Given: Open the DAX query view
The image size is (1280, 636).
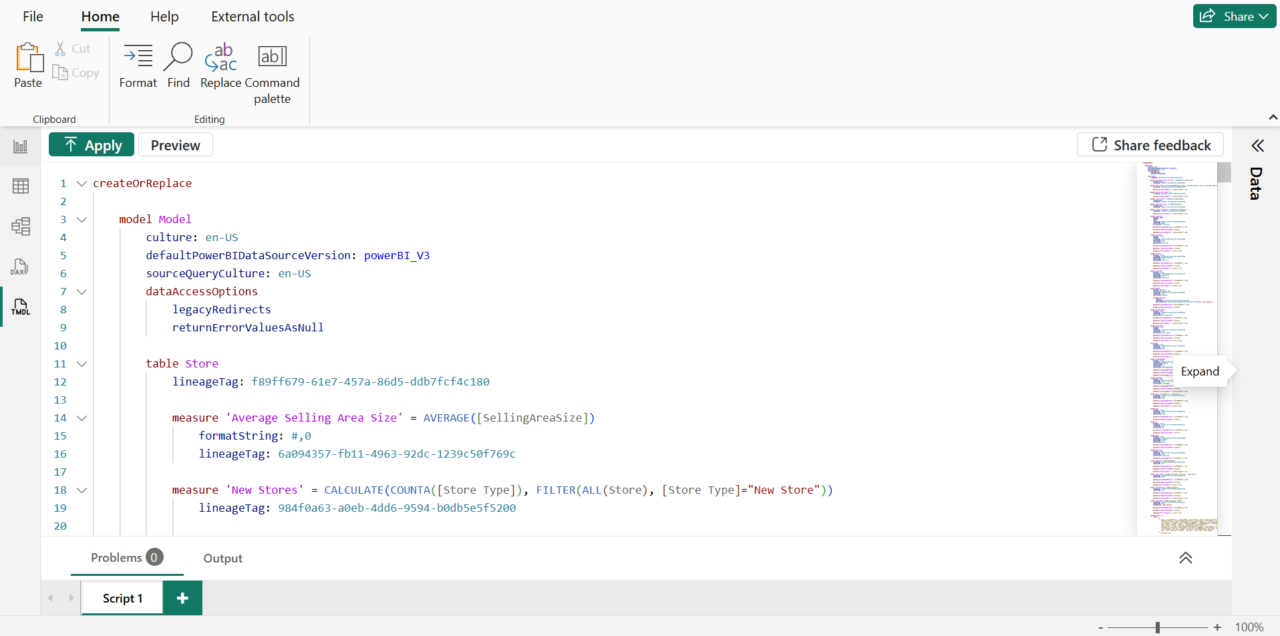Looking at the screenshot, I should pyautogui.click(x=19, y=266).
